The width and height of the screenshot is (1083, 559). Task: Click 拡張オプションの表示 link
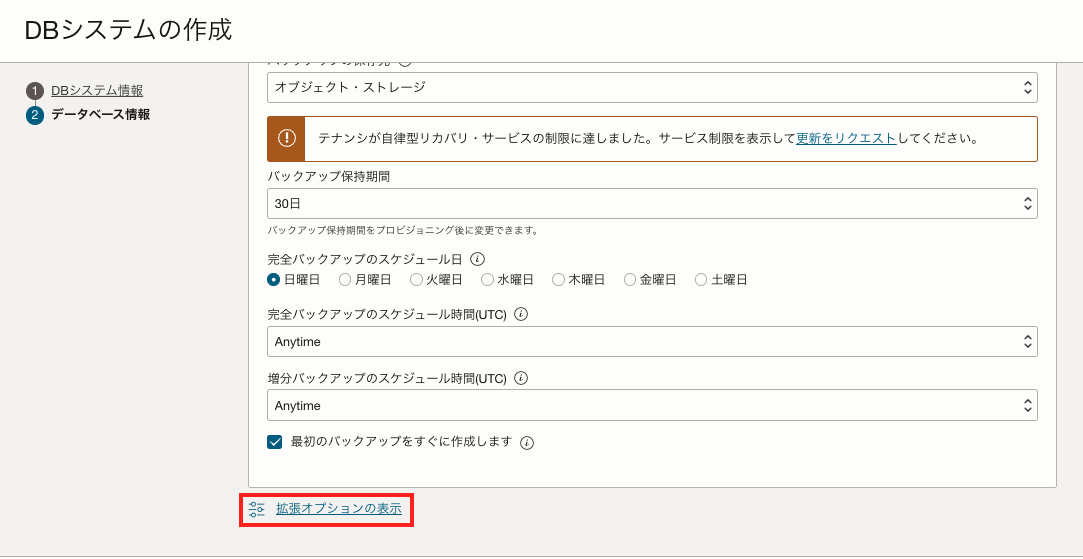338,509
